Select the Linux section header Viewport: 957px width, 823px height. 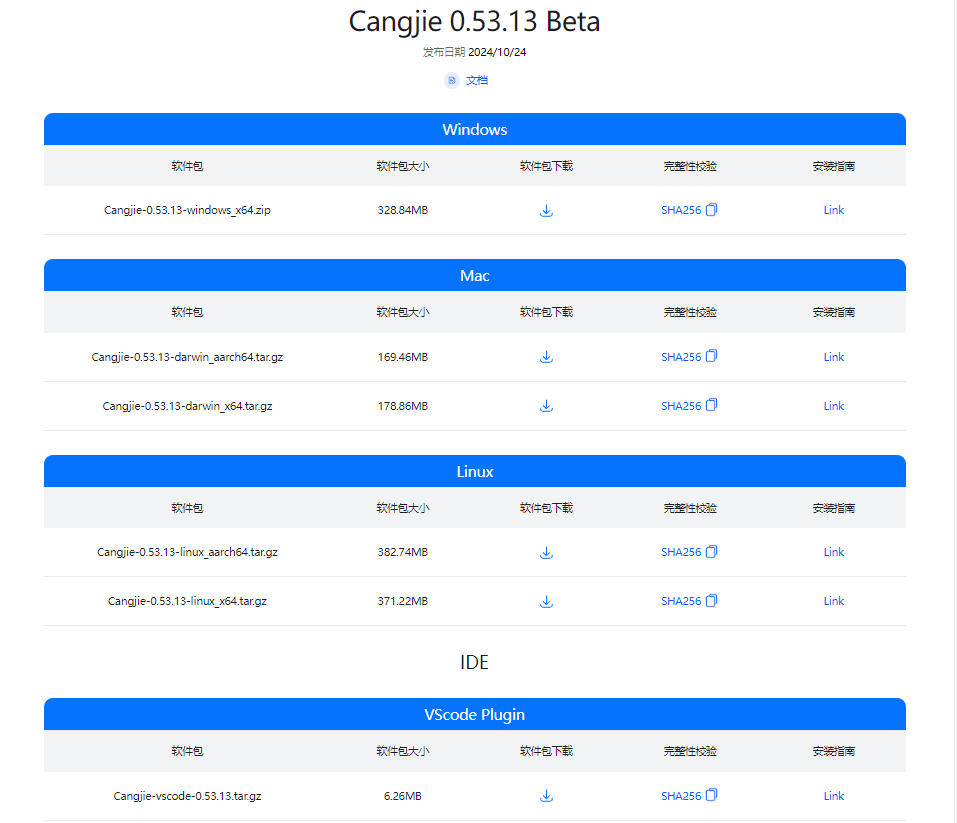tap(475, 471)
